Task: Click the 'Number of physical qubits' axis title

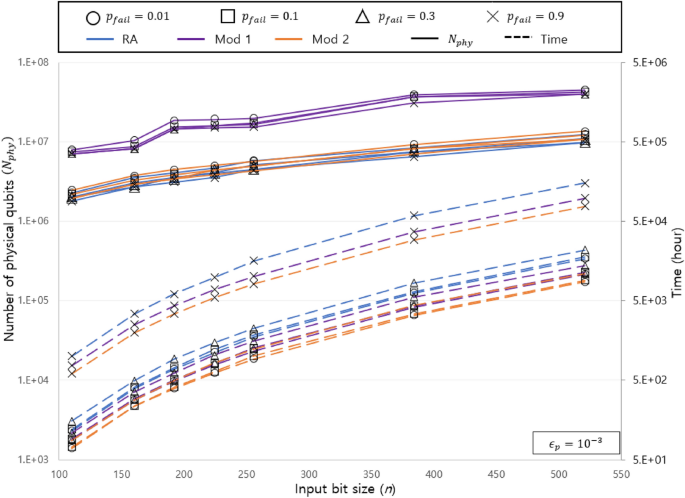Action: [10, 239]
